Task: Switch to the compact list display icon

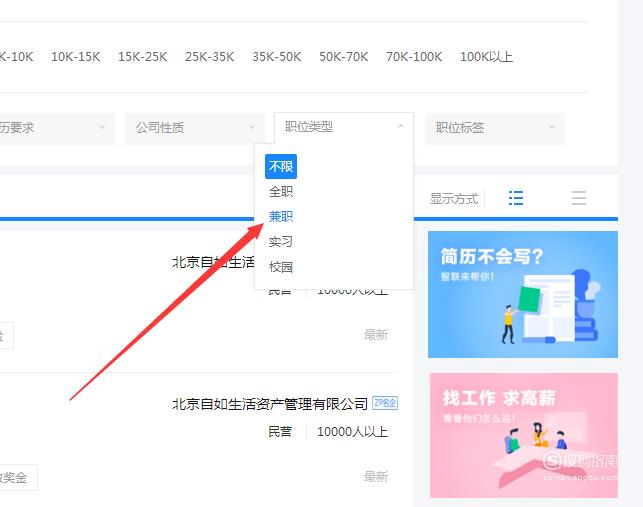Action: coord(579,198)
